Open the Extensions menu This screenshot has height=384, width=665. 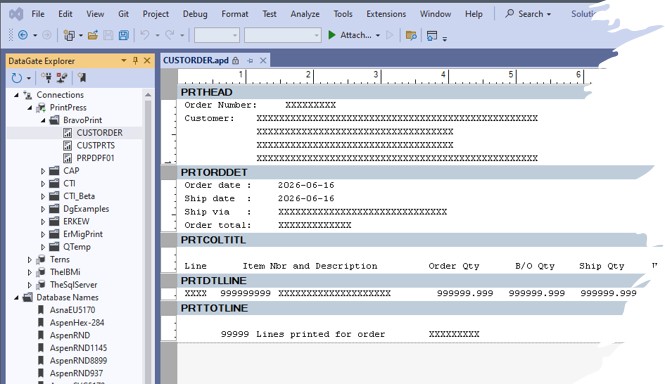(x=386, y=14)
